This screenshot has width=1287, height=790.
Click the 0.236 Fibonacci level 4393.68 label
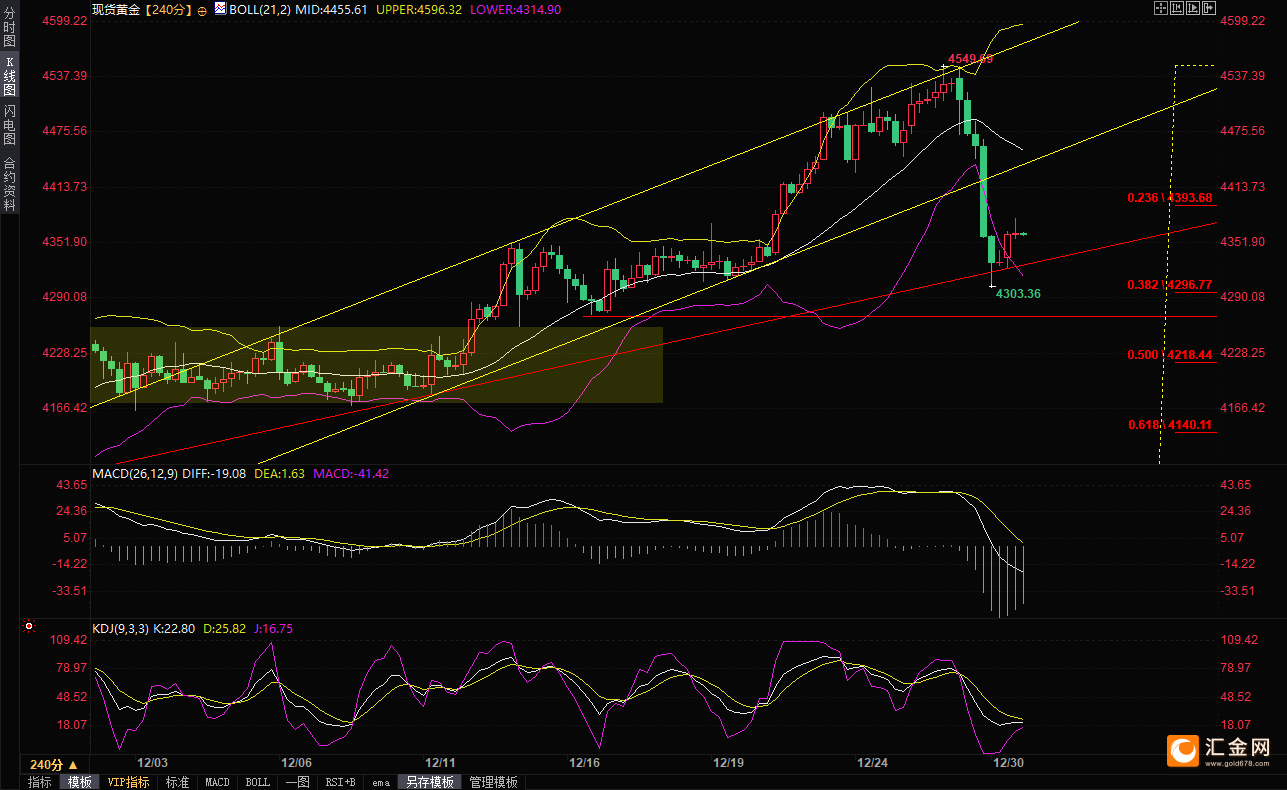1169,197
